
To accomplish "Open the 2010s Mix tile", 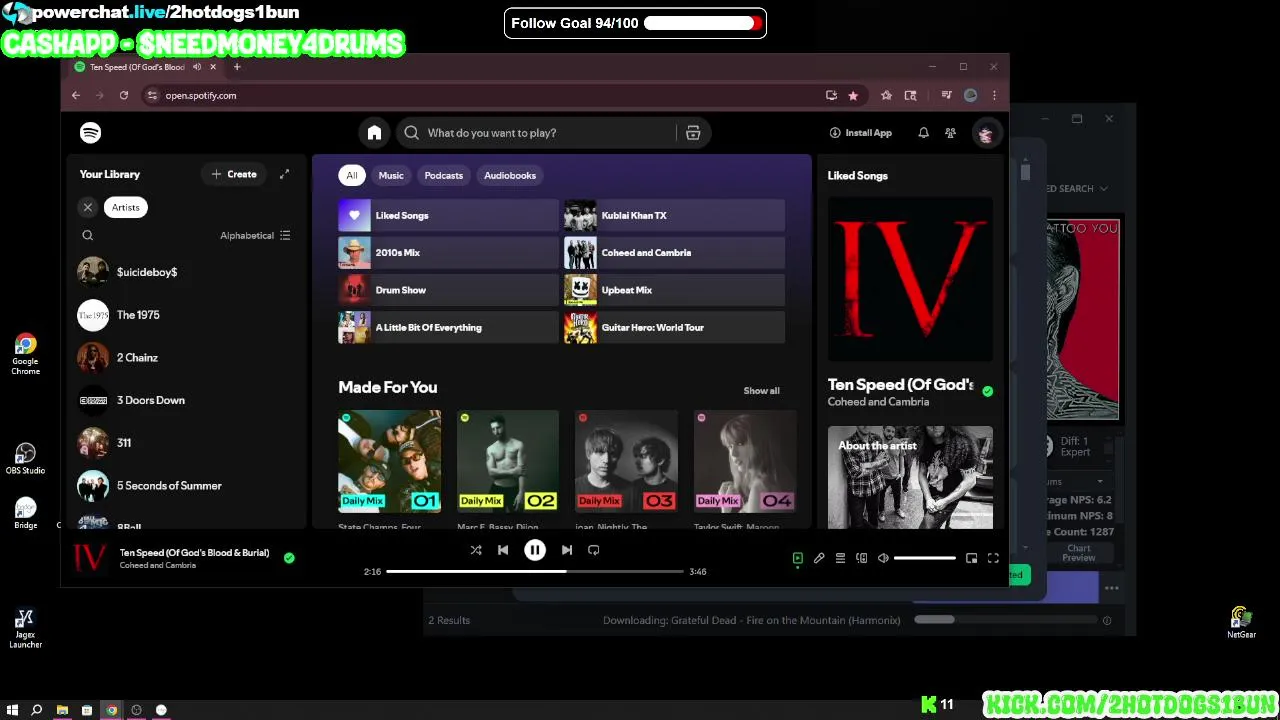I will coord(448,253).
